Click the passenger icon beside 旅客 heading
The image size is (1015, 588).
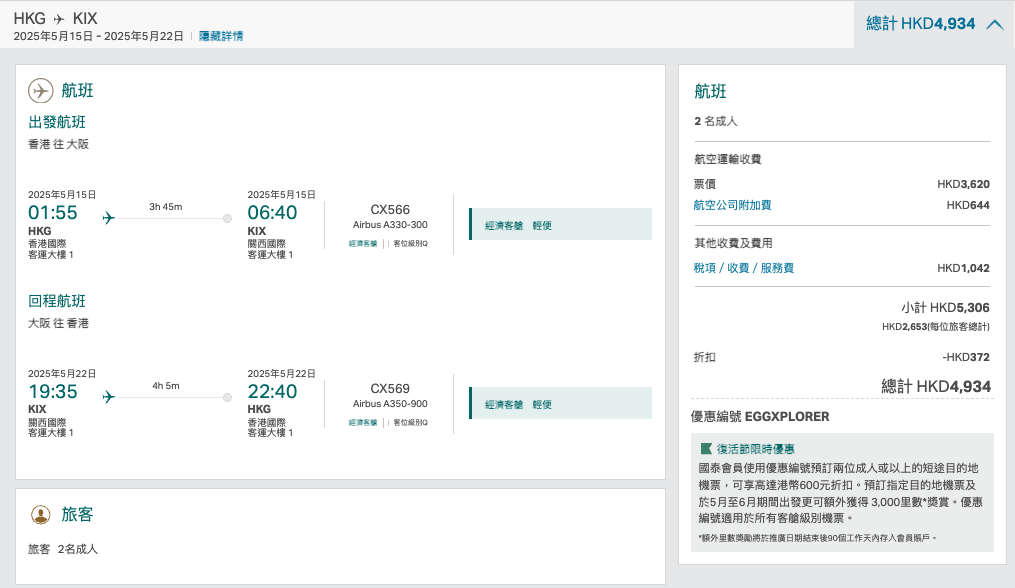coord(41,515)
